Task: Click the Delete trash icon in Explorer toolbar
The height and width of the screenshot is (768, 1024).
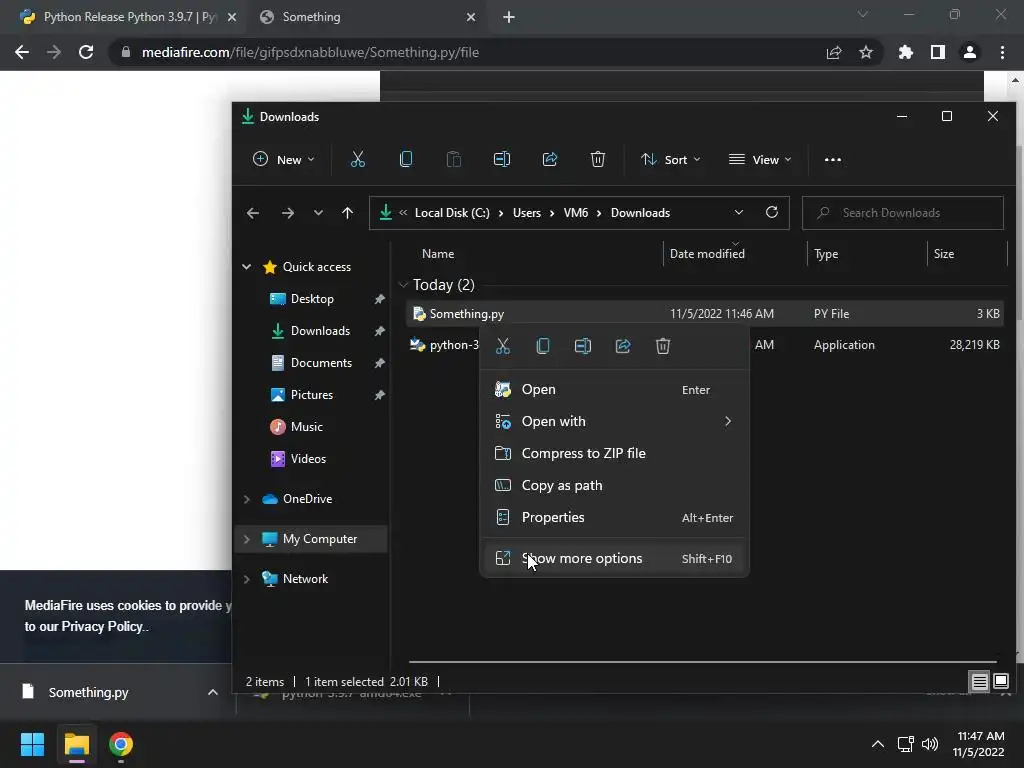Action: click(598, 159)
